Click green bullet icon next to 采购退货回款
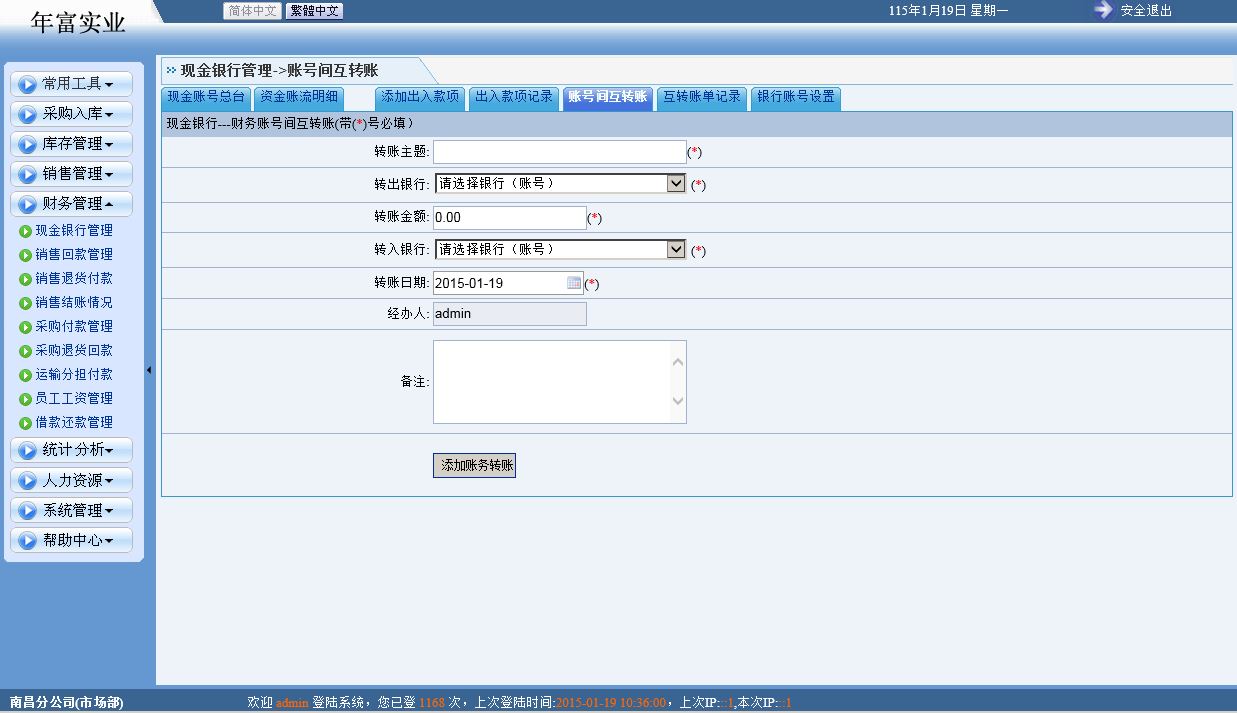This screenshot has height=713, width=1237. tap(26, 351)
